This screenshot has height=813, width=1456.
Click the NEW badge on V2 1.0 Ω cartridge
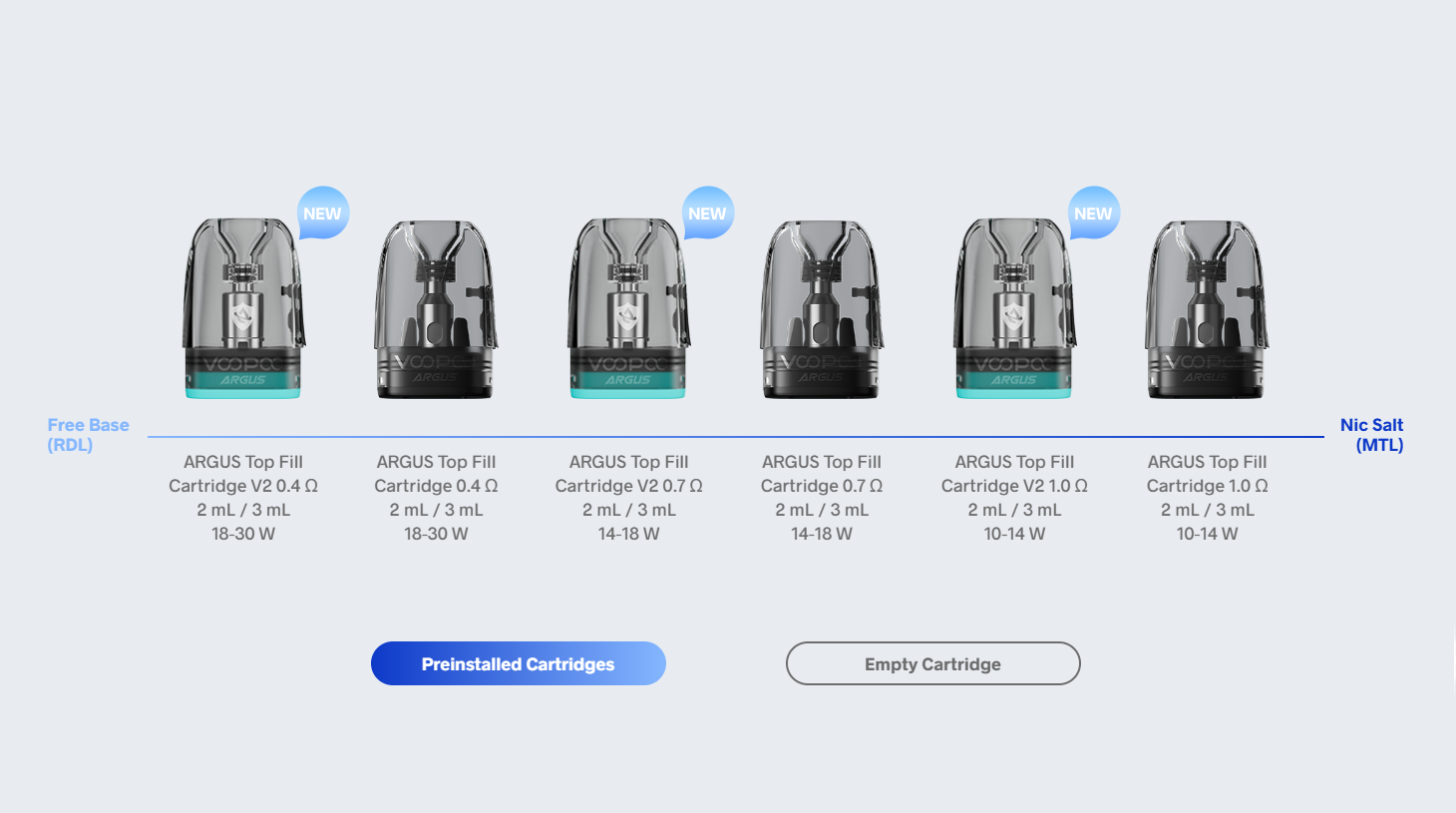(x=1093, y=212)
